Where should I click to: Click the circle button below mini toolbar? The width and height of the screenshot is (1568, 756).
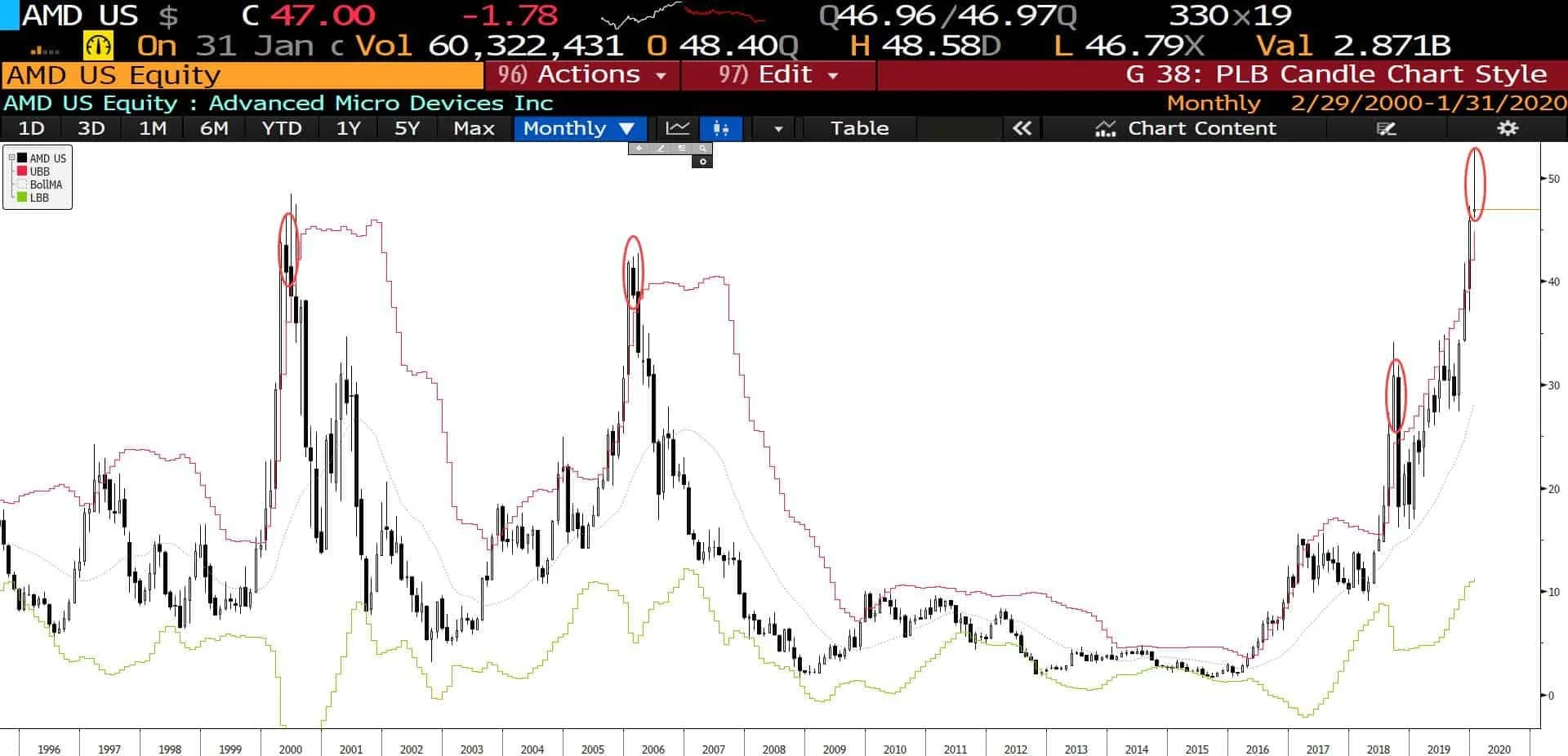pyautogui.click(x=702, y=162)
